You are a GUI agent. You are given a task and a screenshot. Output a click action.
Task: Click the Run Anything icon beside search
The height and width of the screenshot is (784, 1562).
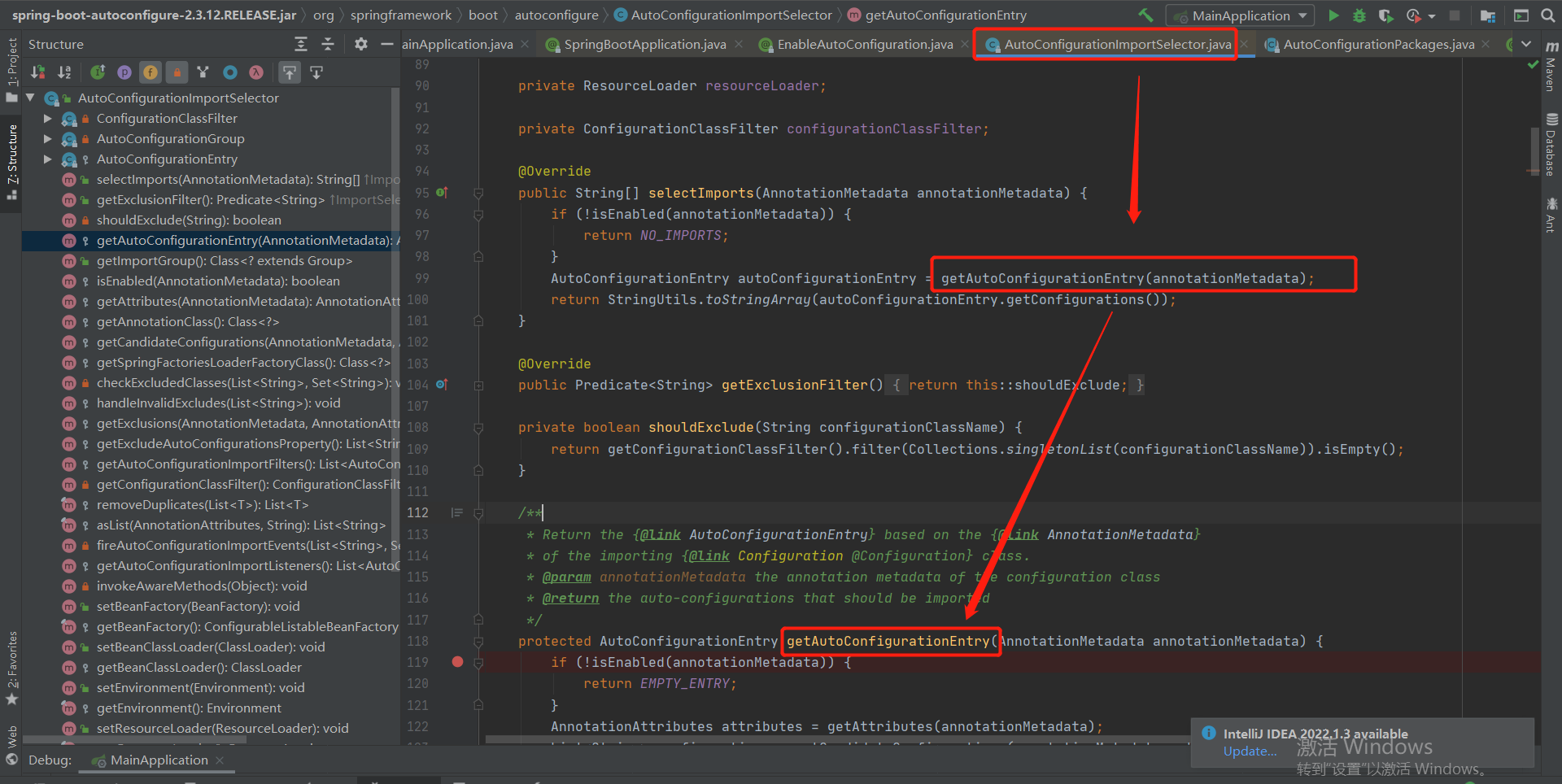coord(1521,15)
